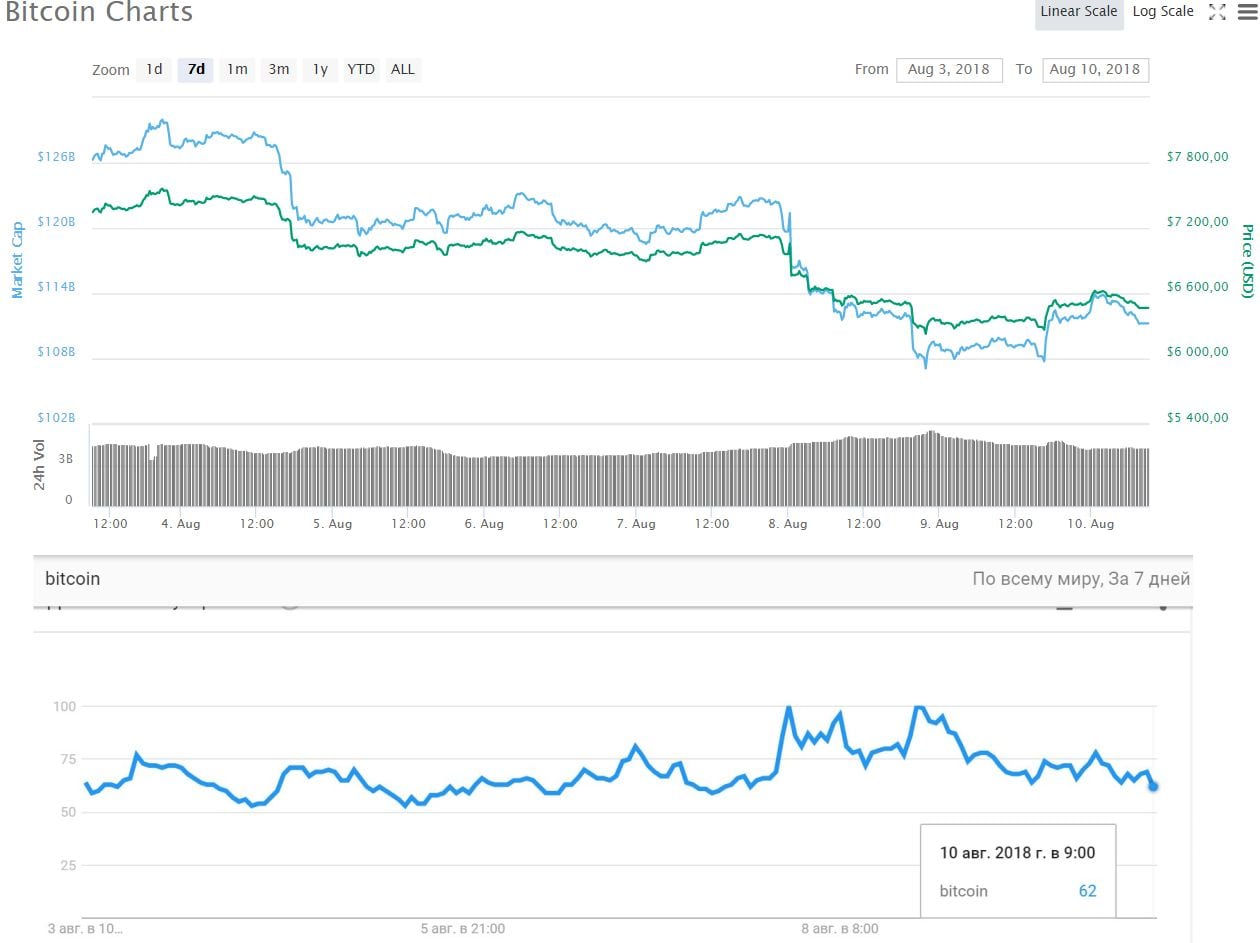Click the $120B market cap label
The width and height of the screenshot is (1260, 943).
(x=56, y=222)
